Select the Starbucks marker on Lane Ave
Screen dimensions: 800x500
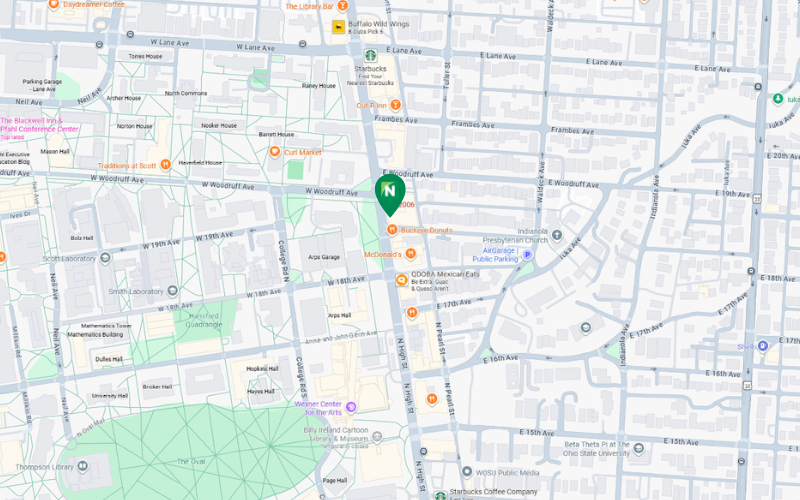click(370, 56)
